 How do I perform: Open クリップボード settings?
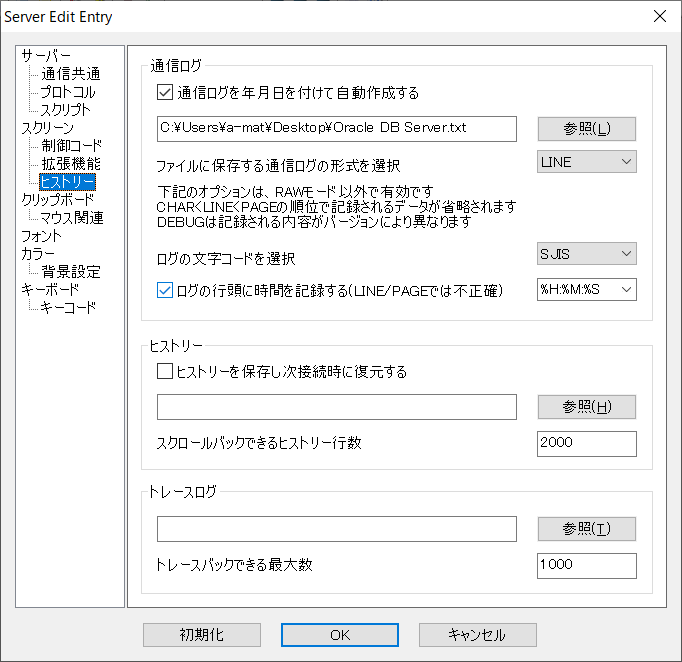(57, 200)
